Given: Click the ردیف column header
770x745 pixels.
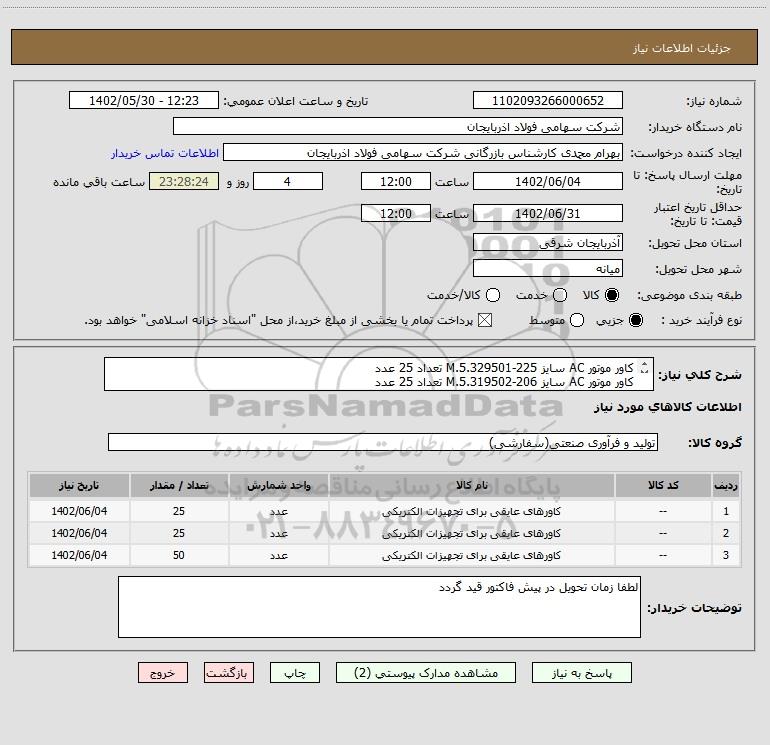Looking at the screenshot, I should 726,485.
